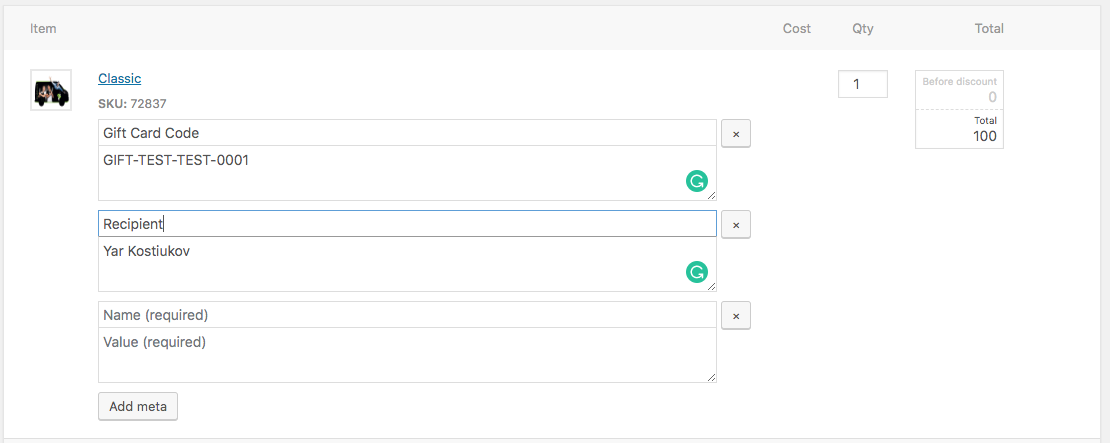Viewport: 1110px width, 443px height.
Task: Click the Cost column header
Action: 796,28
